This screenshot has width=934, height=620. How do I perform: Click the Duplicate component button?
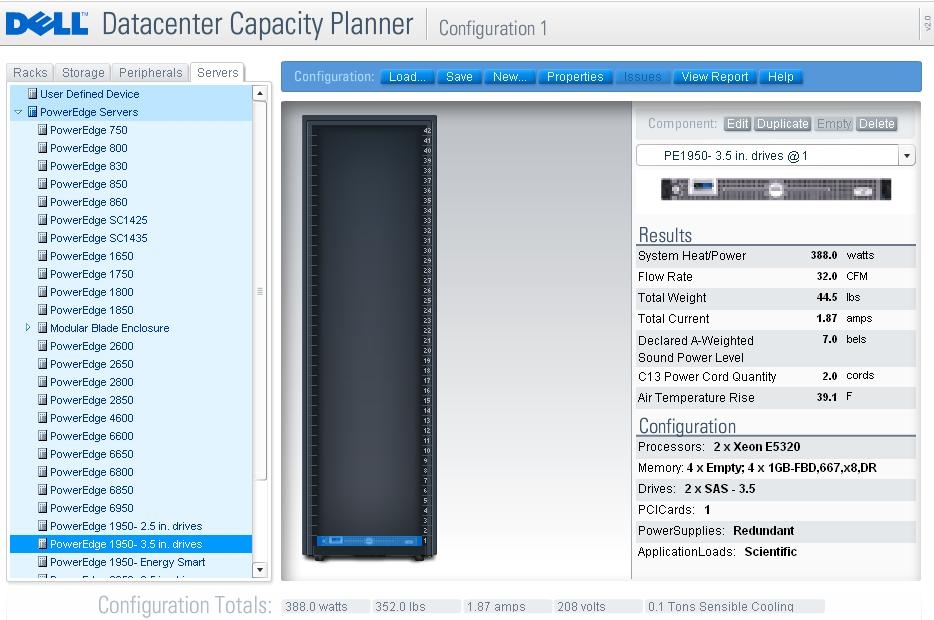tap(782, 124)
